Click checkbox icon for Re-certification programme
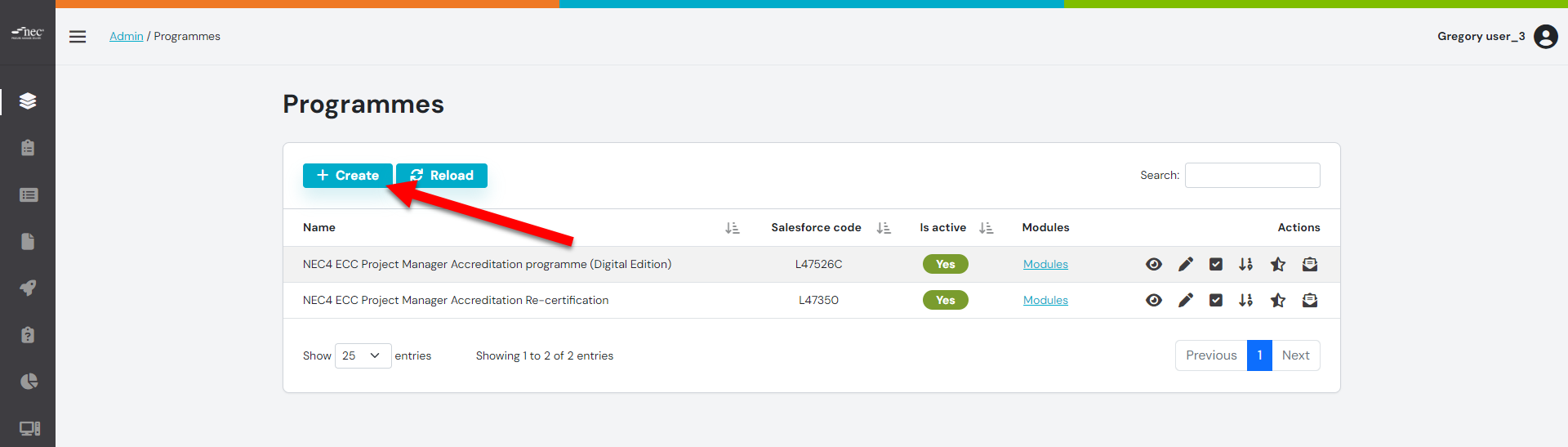 coord(1216,300)
